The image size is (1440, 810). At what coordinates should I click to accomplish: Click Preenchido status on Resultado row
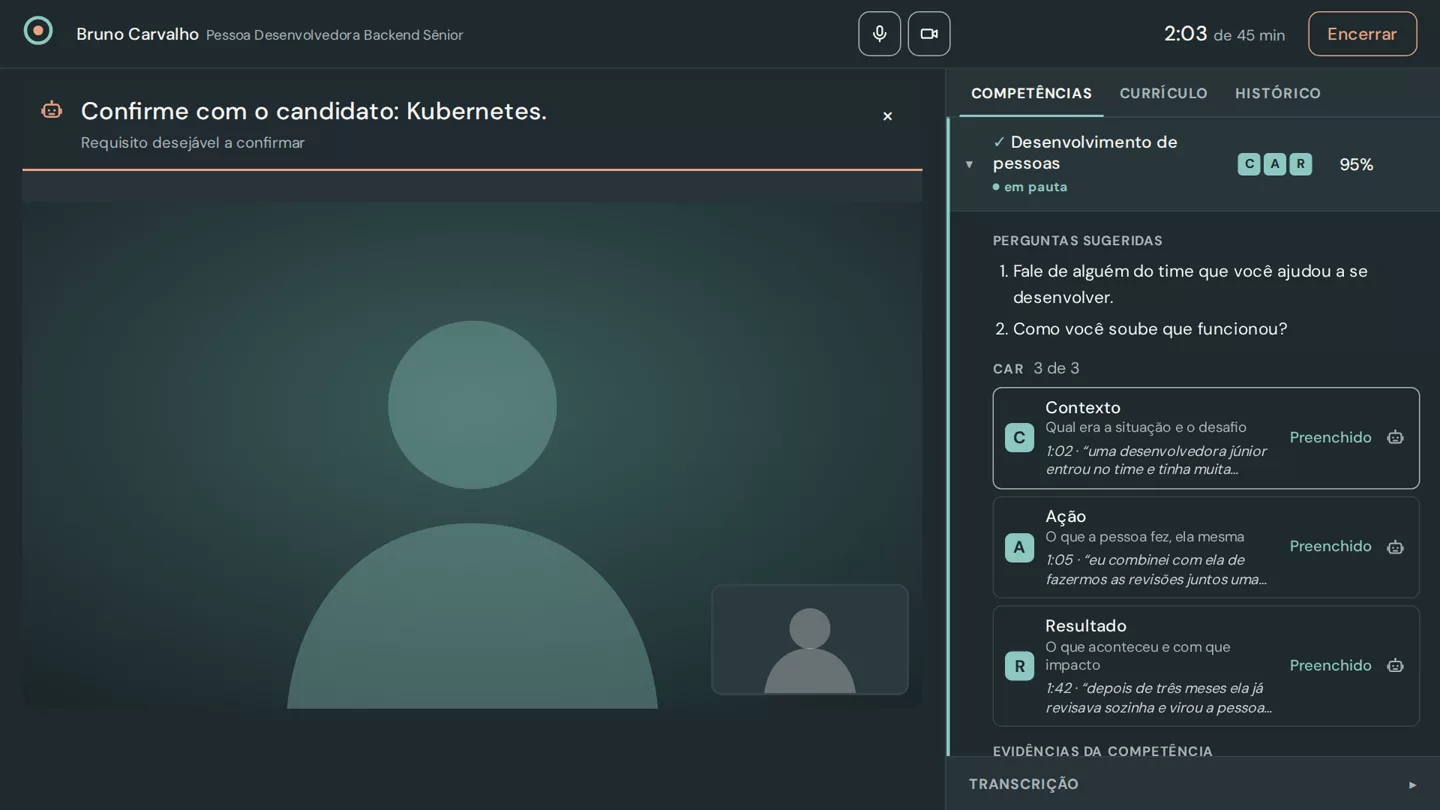pyautogui.click(x=1330, y=666)
